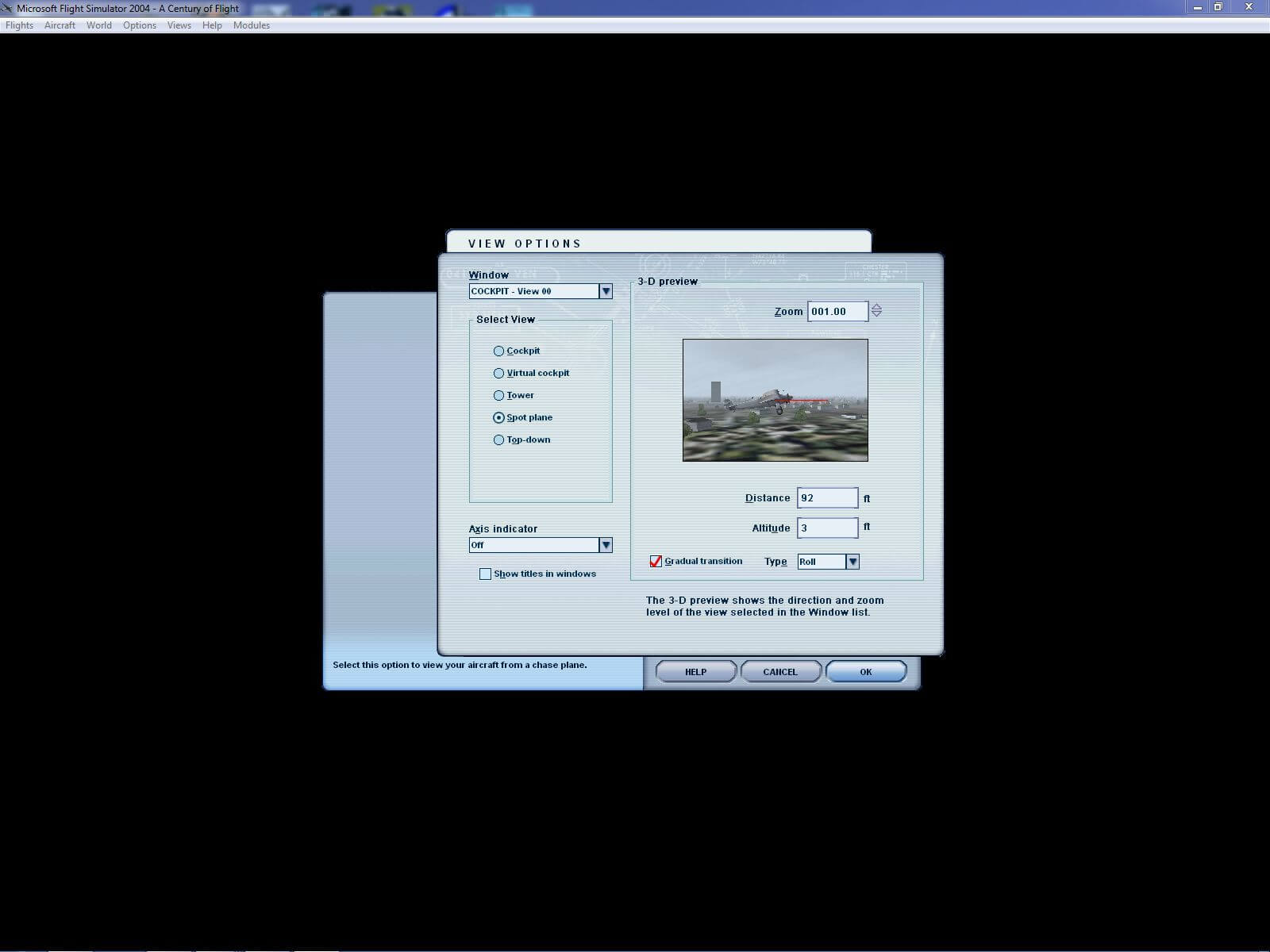Minimize the Flight Simulator window

click(x=1198, y=7)
